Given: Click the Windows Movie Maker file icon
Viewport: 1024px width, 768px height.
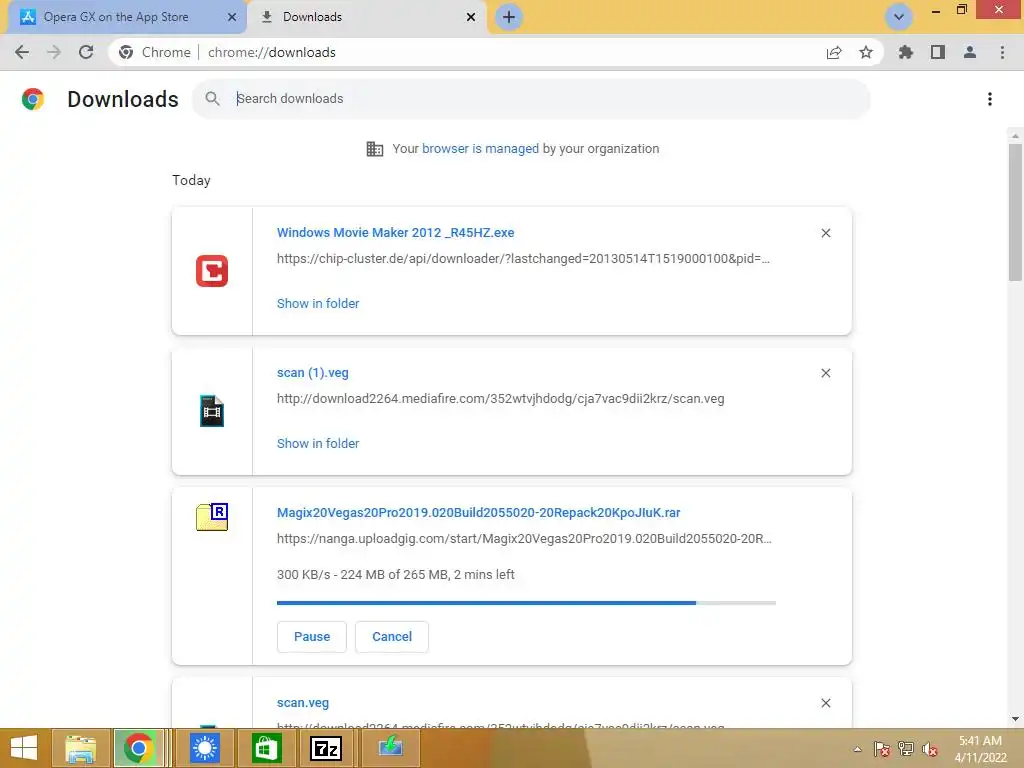Looking at the screenshot, I should [212, 271].
